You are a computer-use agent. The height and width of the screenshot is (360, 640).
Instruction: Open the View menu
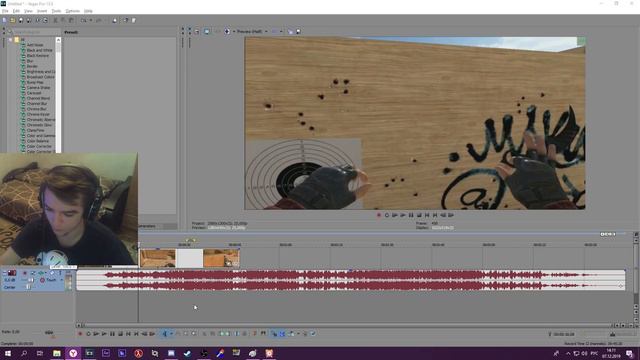click(28, 11)
